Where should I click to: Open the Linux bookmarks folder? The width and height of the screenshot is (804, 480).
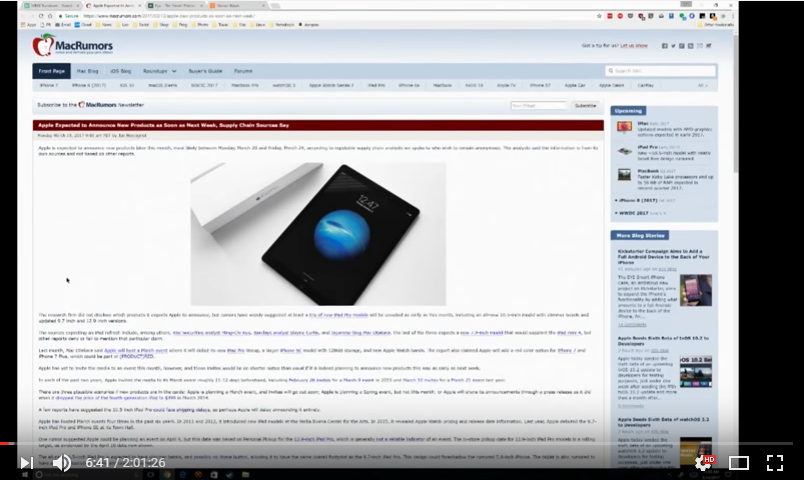coord(258,25)
